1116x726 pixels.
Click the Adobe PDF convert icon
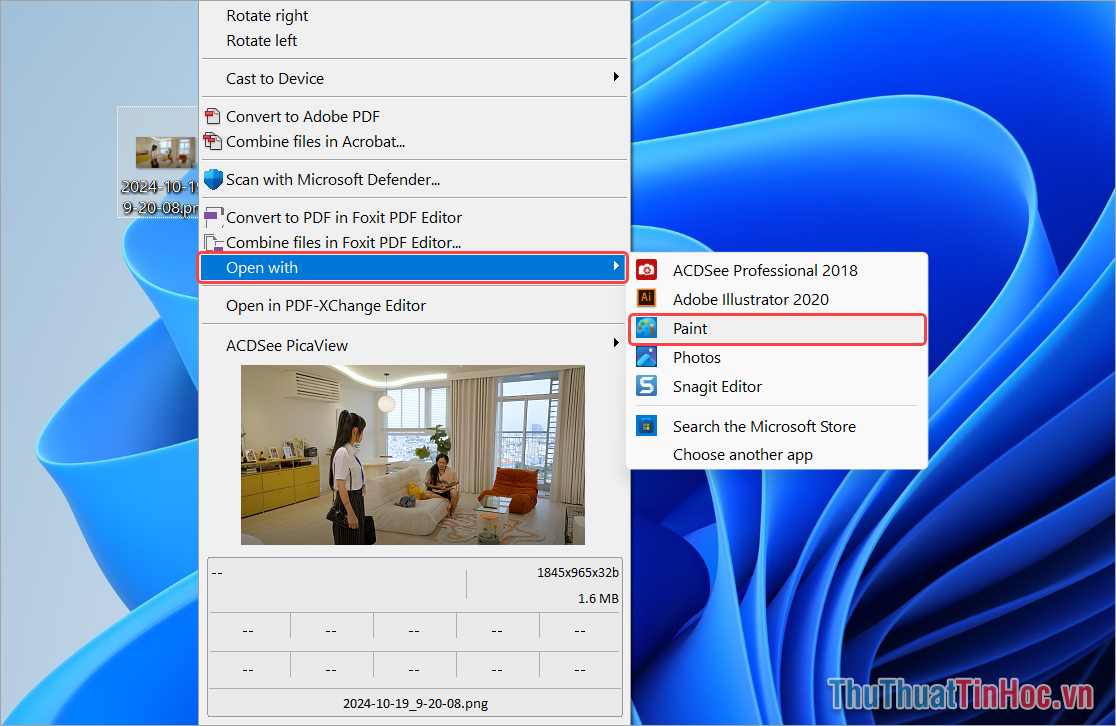click(213, 116)
